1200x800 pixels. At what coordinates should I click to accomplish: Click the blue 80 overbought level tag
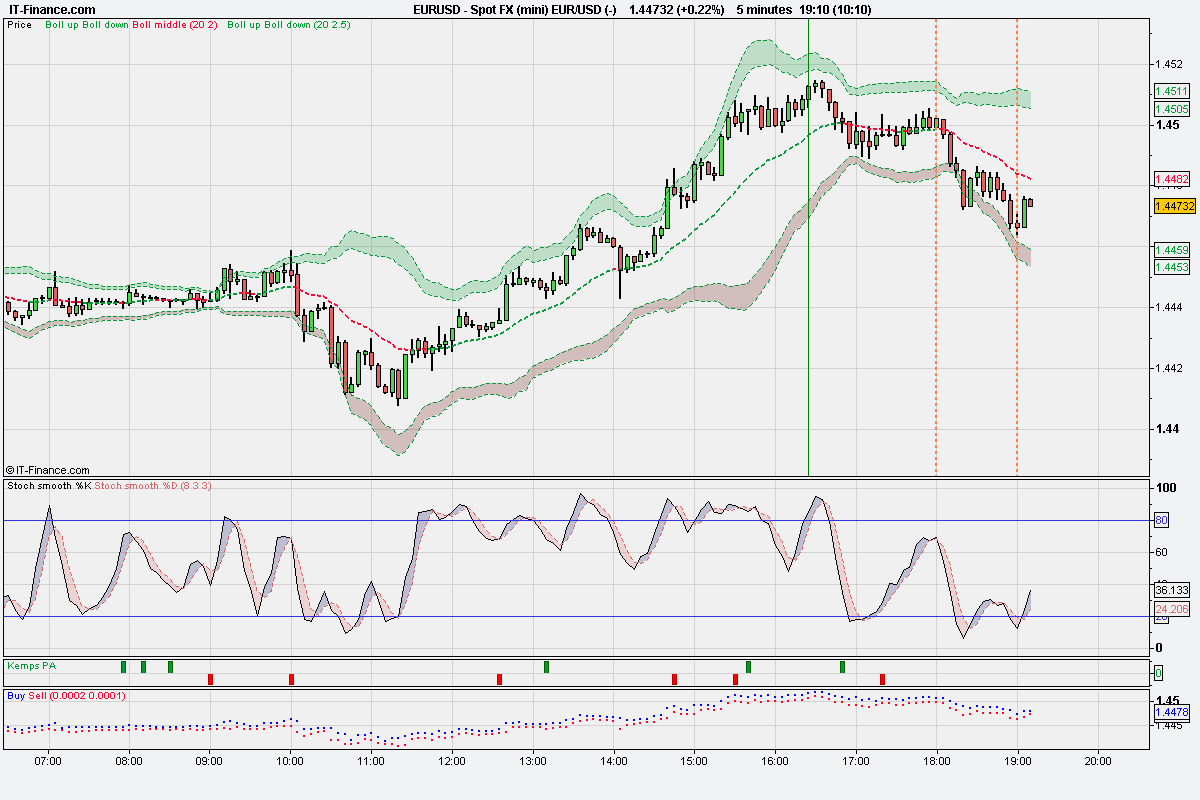point(1162,520)
